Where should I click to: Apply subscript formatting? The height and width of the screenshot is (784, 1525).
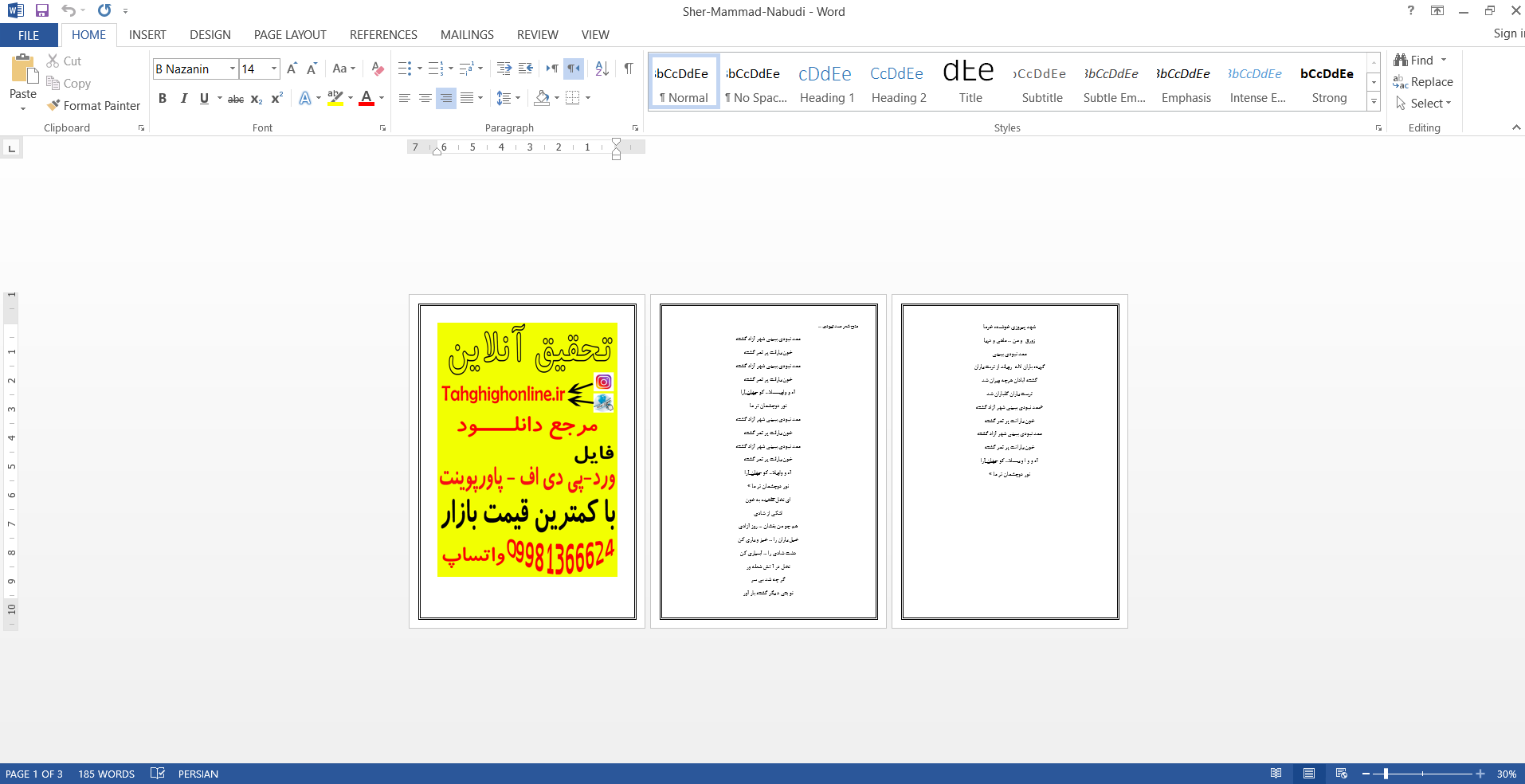coord(257,99)
